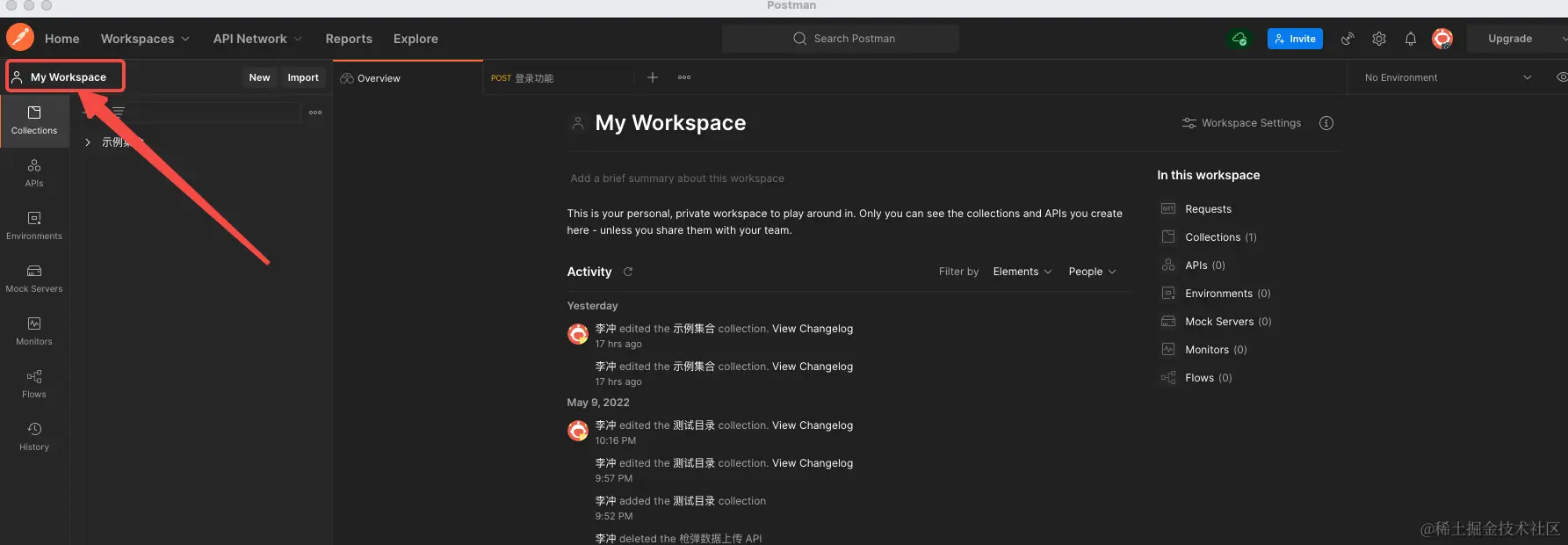Open the Elements filter dropdown
Screen dimensions: 1568x545
click(x=1022, y=272)
